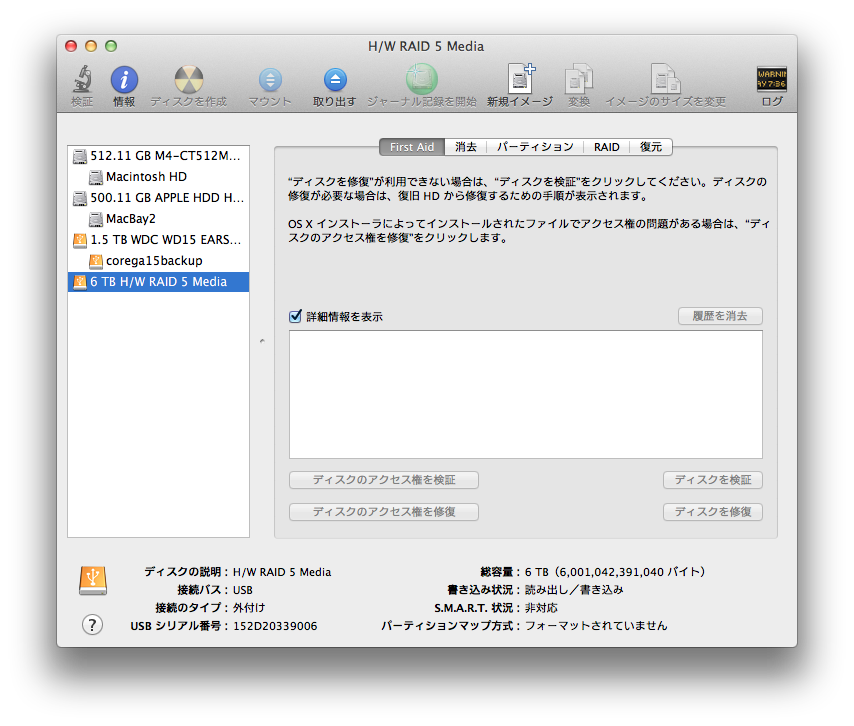Click the window title H/W RAID 5 Media
This screenshot has width=854, height=726.
426,46
